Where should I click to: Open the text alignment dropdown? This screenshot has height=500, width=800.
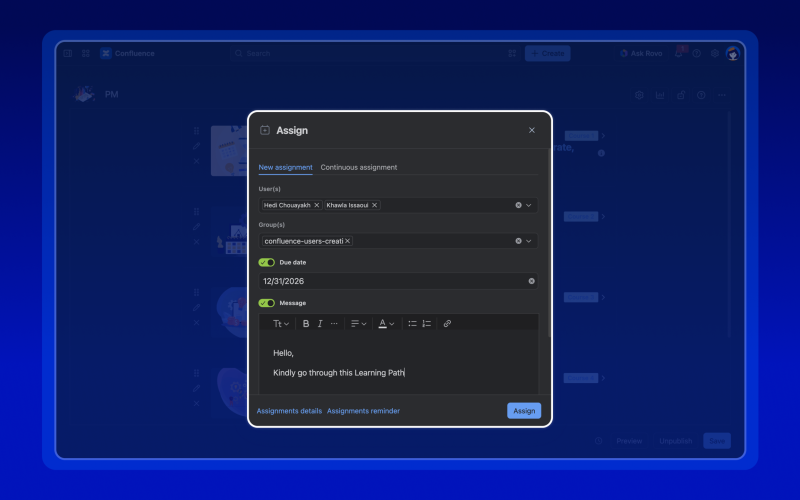[359, 323]
